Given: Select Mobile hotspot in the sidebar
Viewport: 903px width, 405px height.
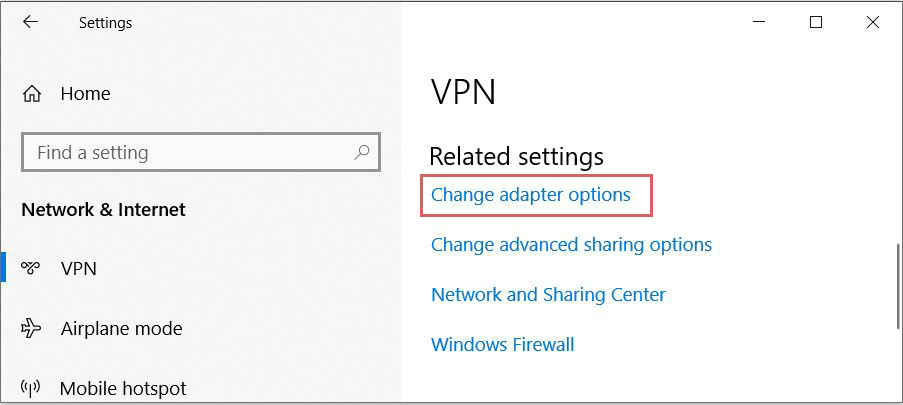Looking at the screenshot, I should [x=123, y=388].
